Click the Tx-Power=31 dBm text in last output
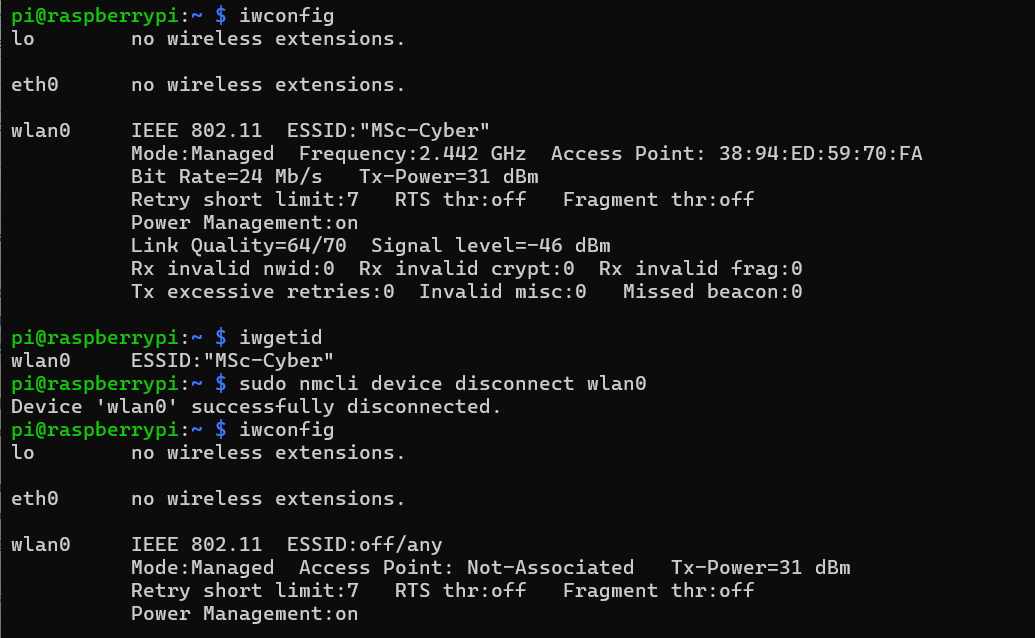1035x638 pixels. 760,567
